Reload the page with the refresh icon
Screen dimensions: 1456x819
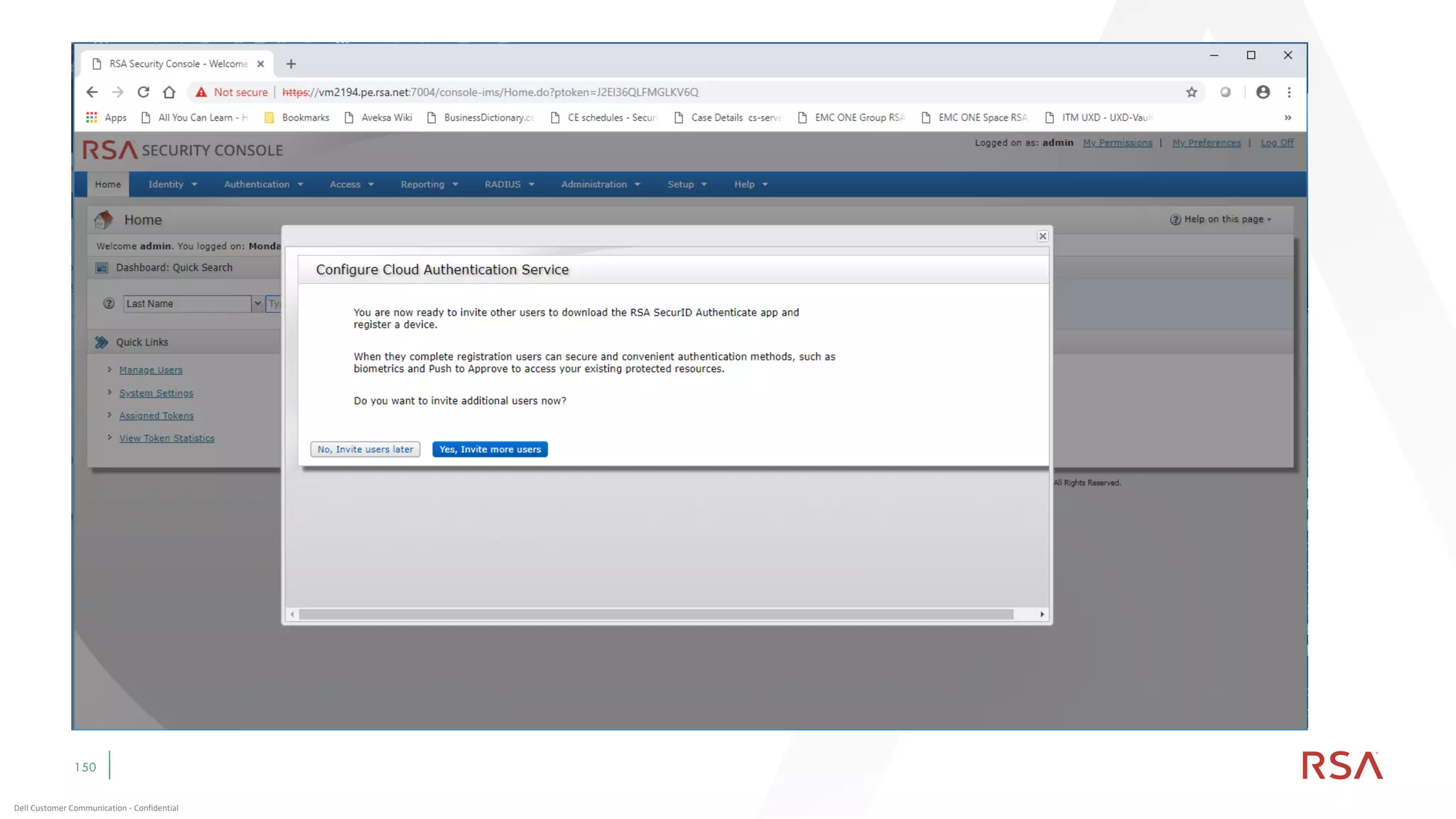coord(143,92)
